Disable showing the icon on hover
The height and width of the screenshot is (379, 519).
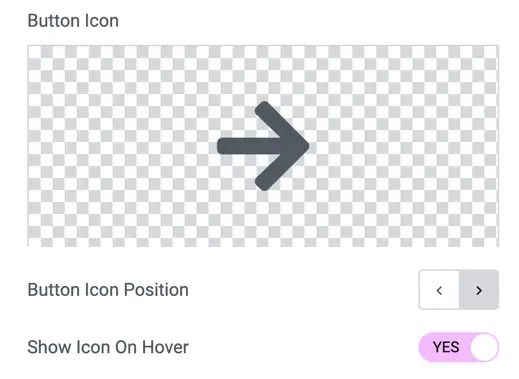point(459,347)
